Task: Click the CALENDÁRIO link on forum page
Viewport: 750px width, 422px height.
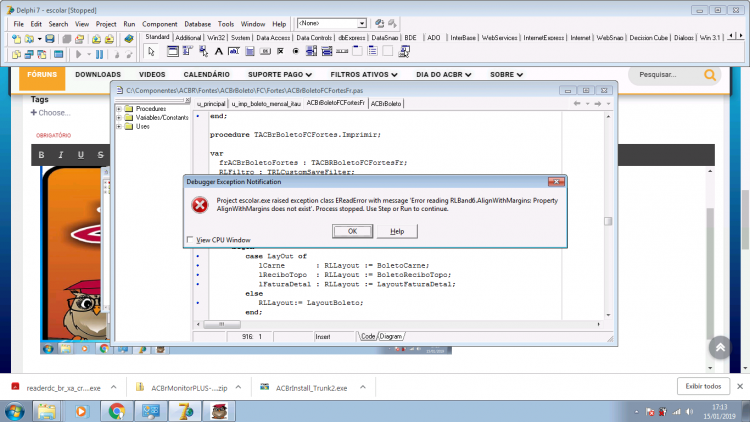Action: [207, 75]
